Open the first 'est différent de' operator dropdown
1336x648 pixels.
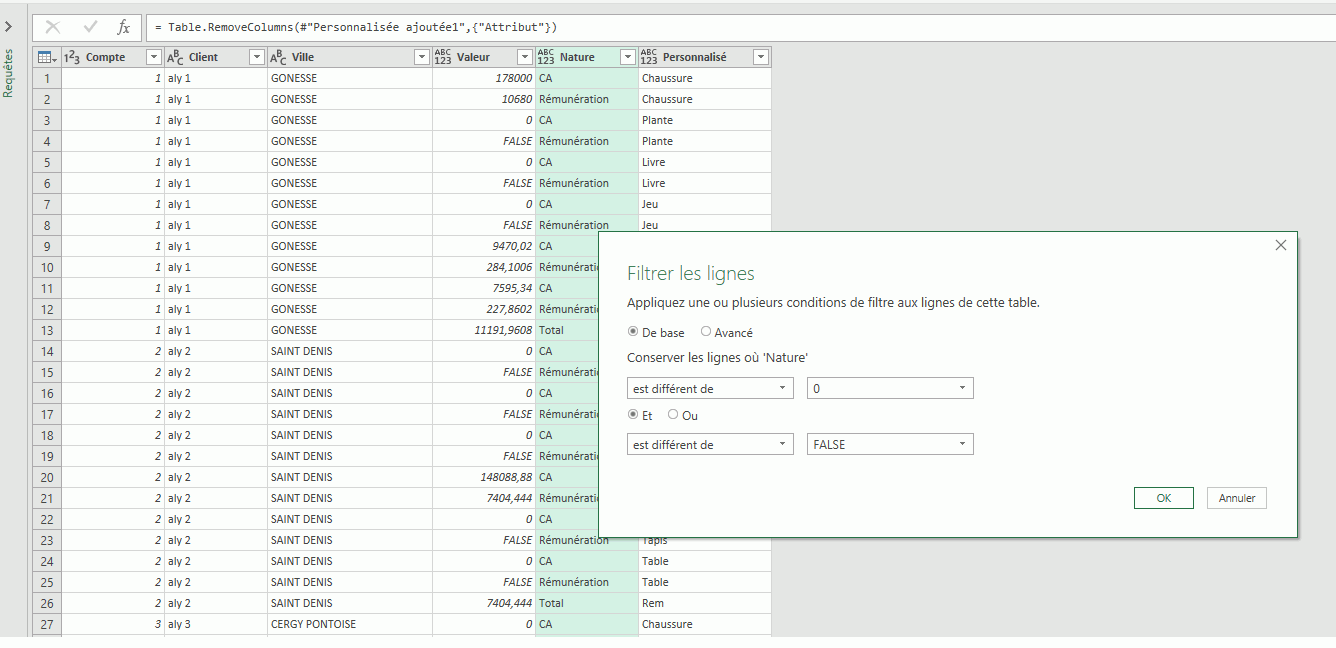tap(710, 388)
